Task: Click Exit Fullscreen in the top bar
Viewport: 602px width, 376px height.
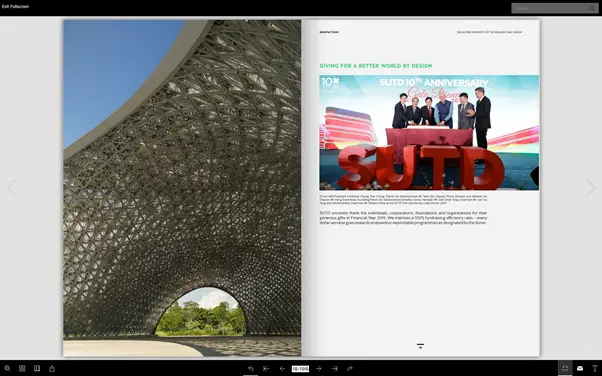Action: tap(15, 7)
